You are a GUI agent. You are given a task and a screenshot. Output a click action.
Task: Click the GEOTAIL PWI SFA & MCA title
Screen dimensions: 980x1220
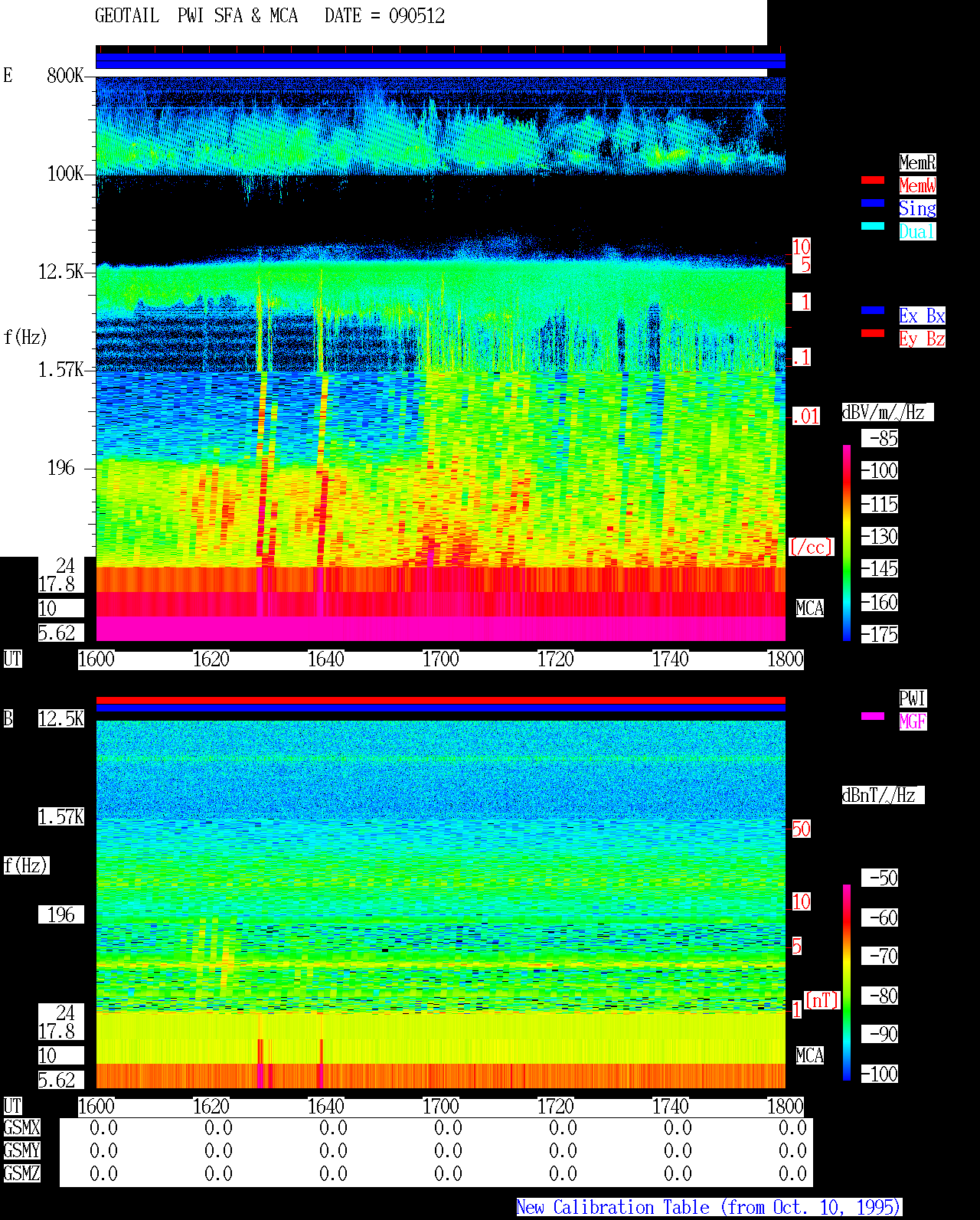196,16
